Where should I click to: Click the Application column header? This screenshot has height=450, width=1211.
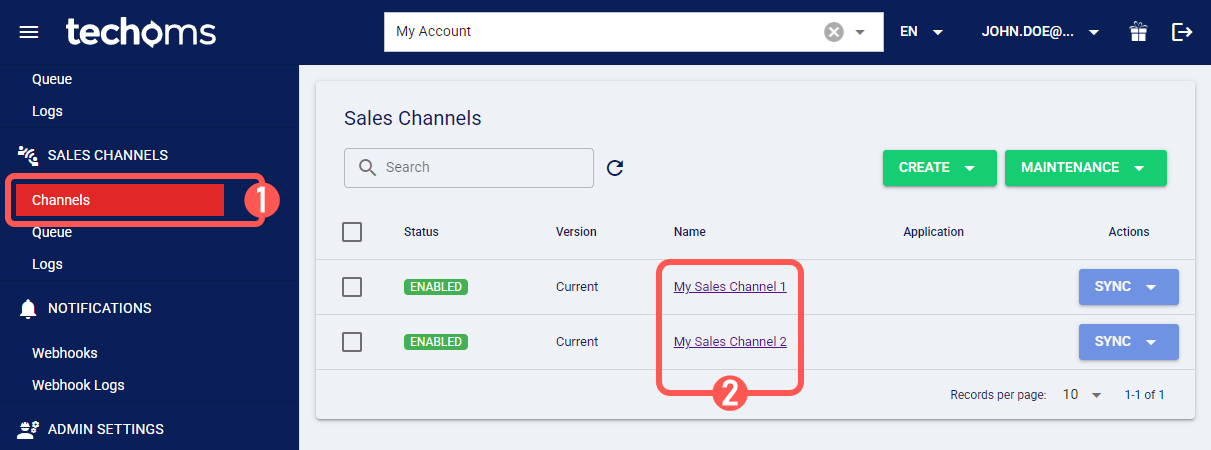pos(934,232)
